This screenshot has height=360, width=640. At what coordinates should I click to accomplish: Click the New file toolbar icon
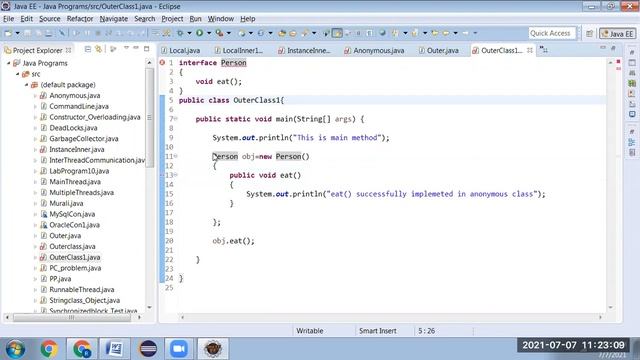click(8, 33)
